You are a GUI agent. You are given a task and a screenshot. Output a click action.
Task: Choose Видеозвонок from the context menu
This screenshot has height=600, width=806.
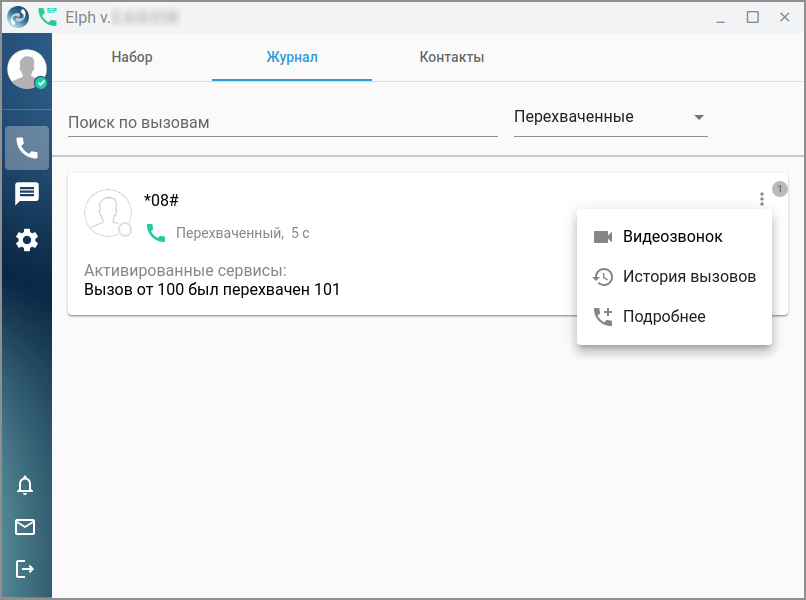coord(673,237)
